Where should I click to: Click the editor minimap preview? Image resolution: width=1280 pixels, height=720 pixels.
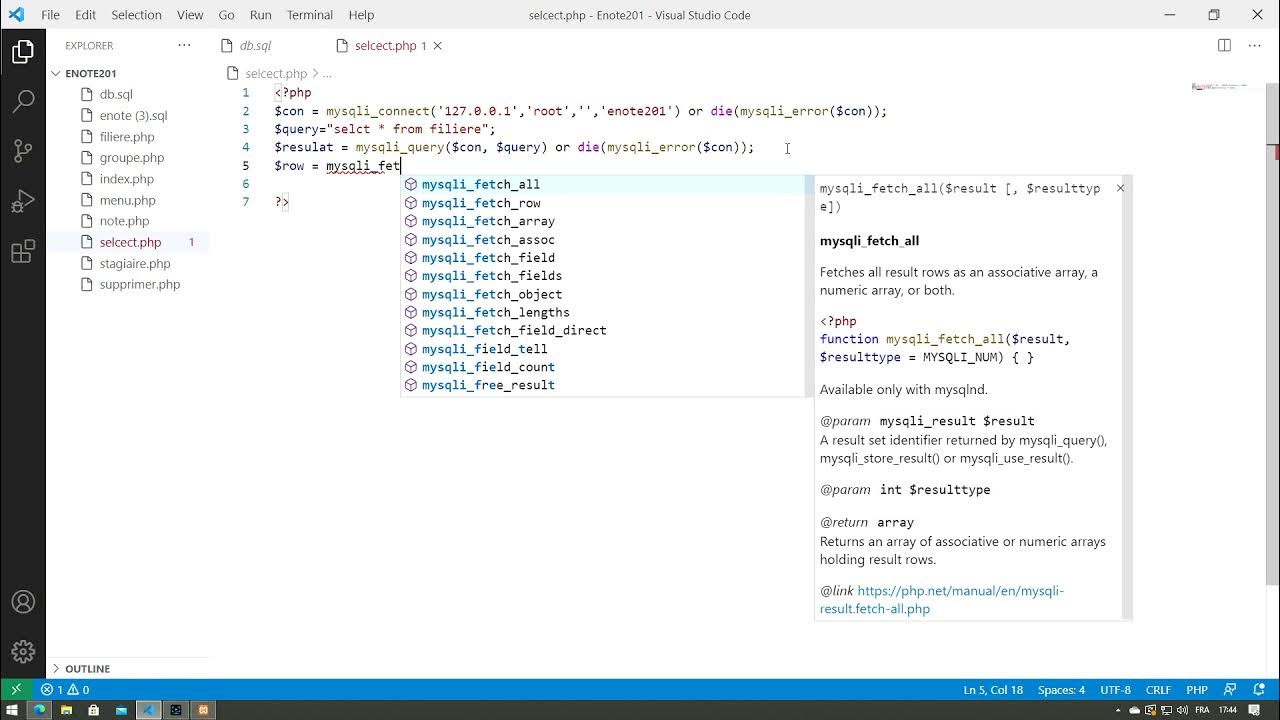(x=1221, y=87)
